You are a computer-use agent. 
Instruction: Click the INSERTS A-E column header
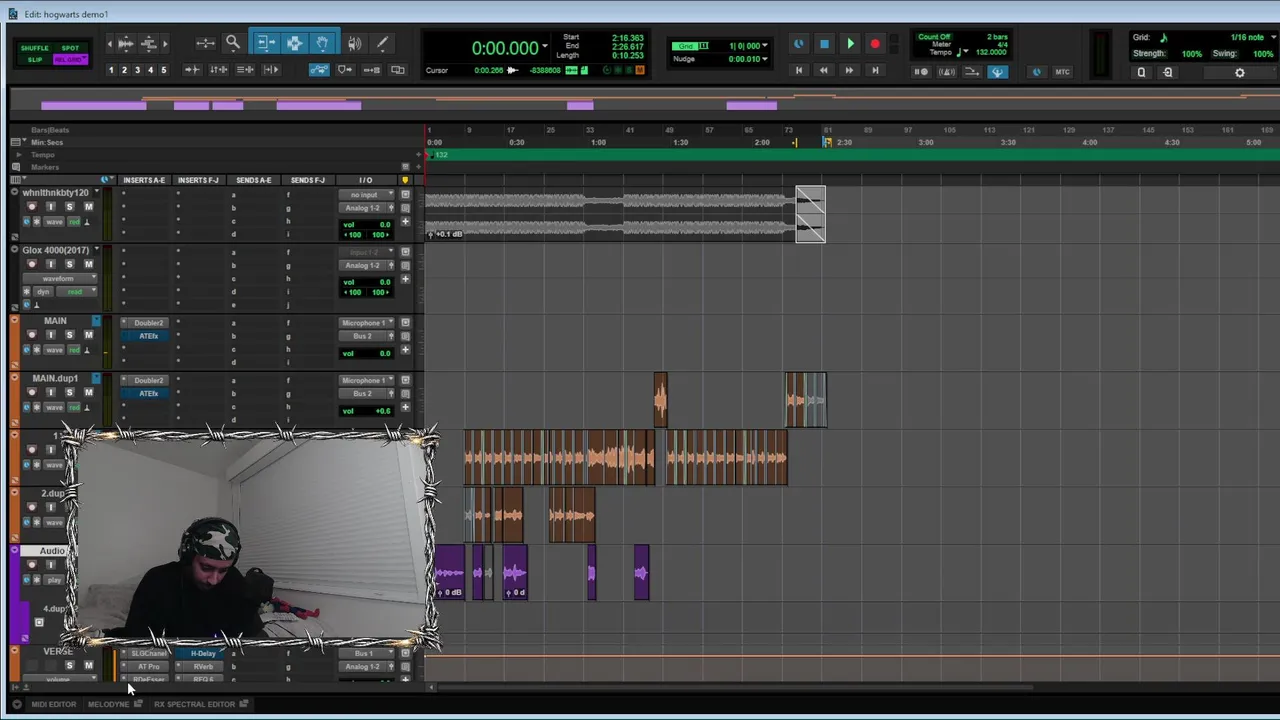(144, 180)
